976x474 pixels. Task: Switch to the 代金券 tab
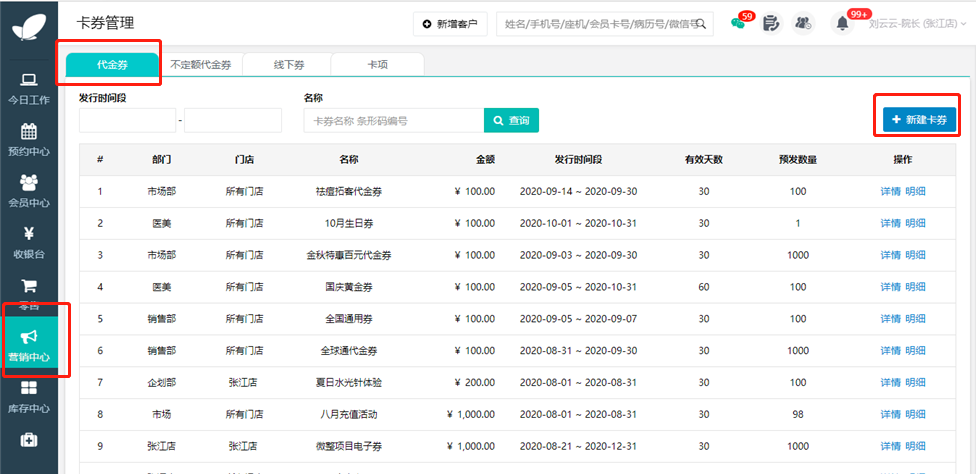(x=112, y=65)
